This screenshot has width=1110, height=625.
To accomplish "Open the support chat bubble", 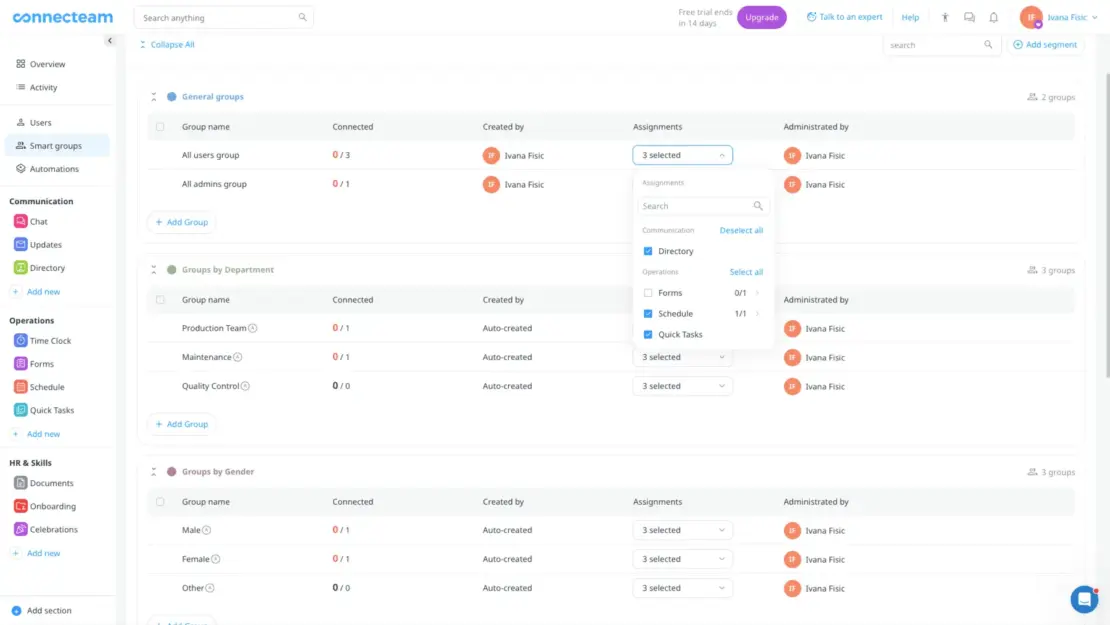I will (1084, 600).
